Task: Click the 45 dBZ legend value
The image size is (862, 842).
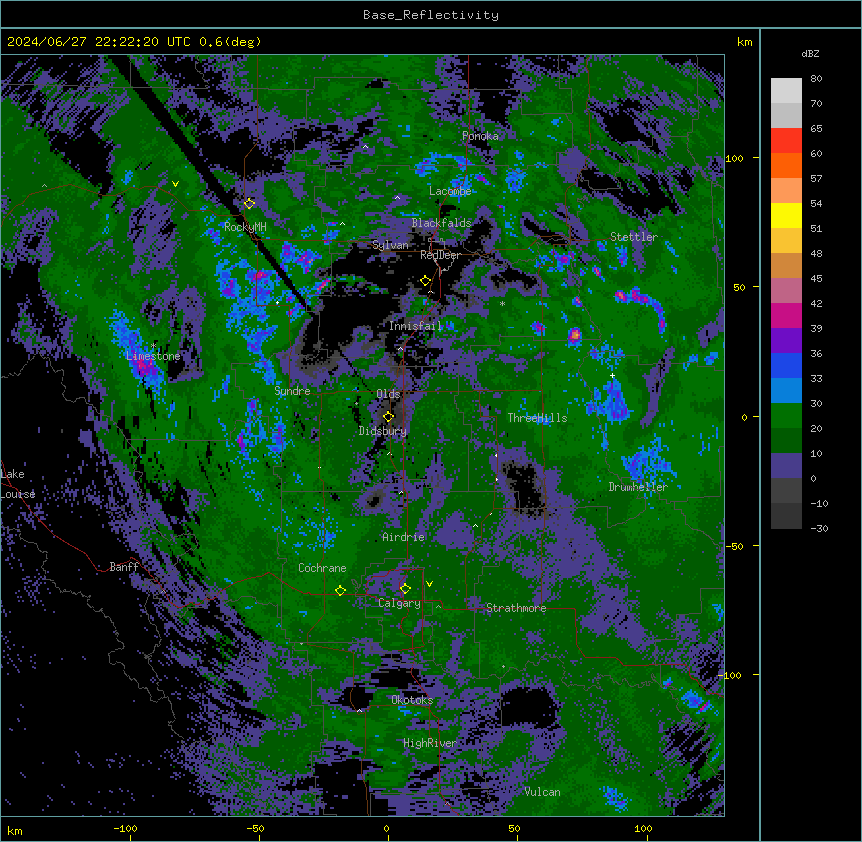Action: [816, 279]
